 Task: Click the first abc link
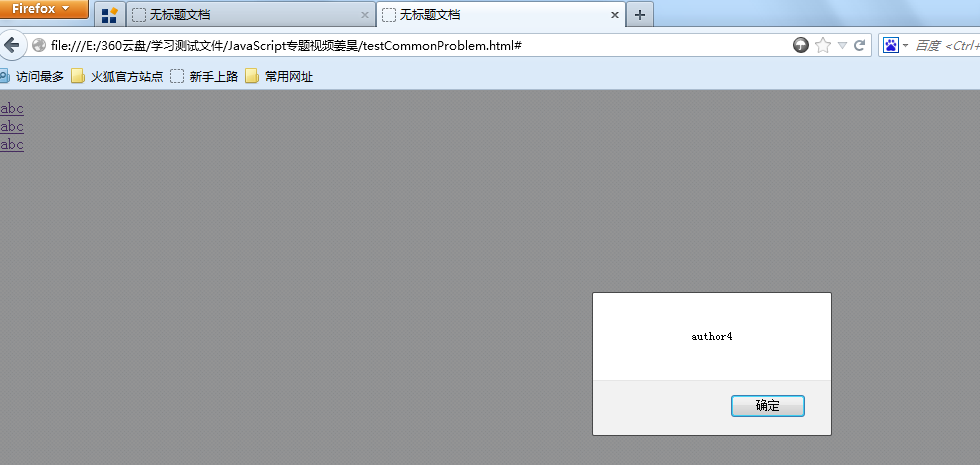tap(12, 109)
